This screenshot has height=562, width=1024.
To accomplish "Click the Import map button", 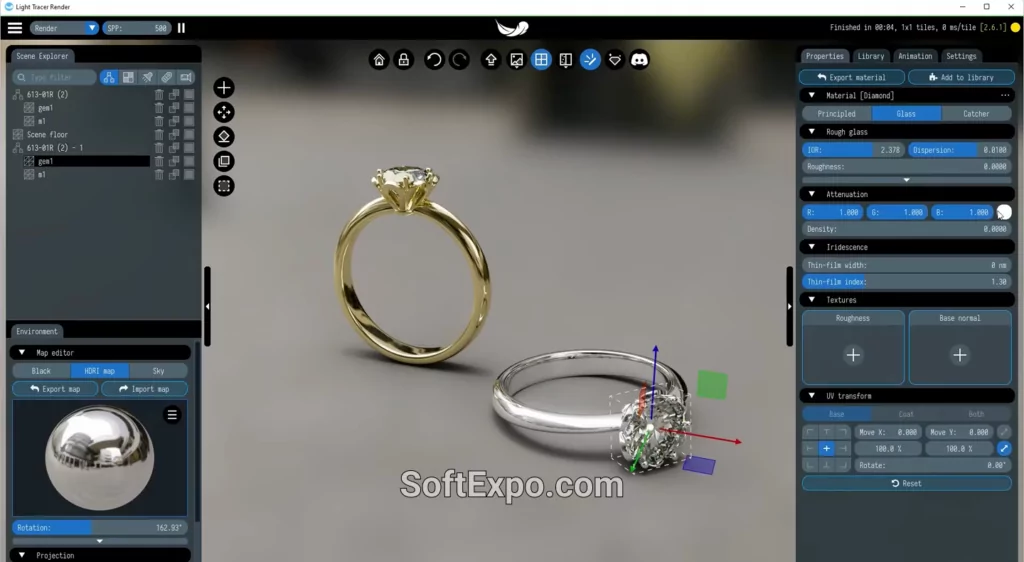I will tap(144, 389).
